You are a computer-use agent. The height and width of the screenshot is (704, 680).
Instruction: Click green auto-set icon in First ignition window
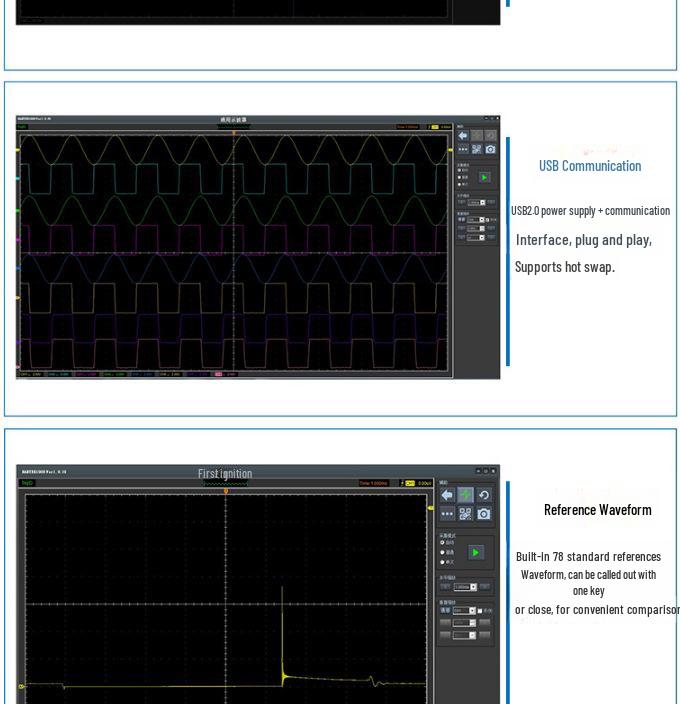[x=465, y=495]
